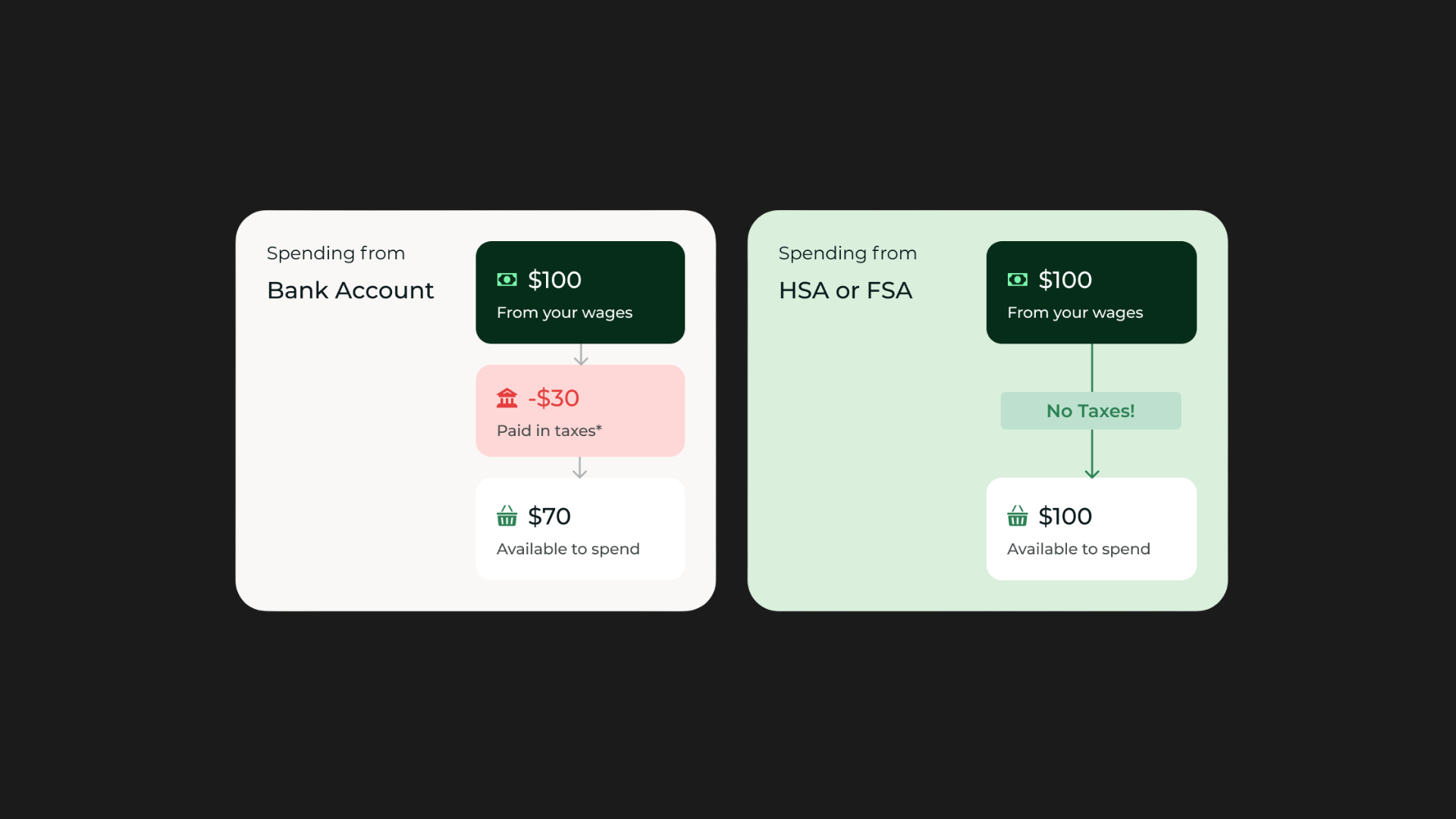1456x819 pixels.
Task: Click the $70 available amount
Action: coord(549,516)
